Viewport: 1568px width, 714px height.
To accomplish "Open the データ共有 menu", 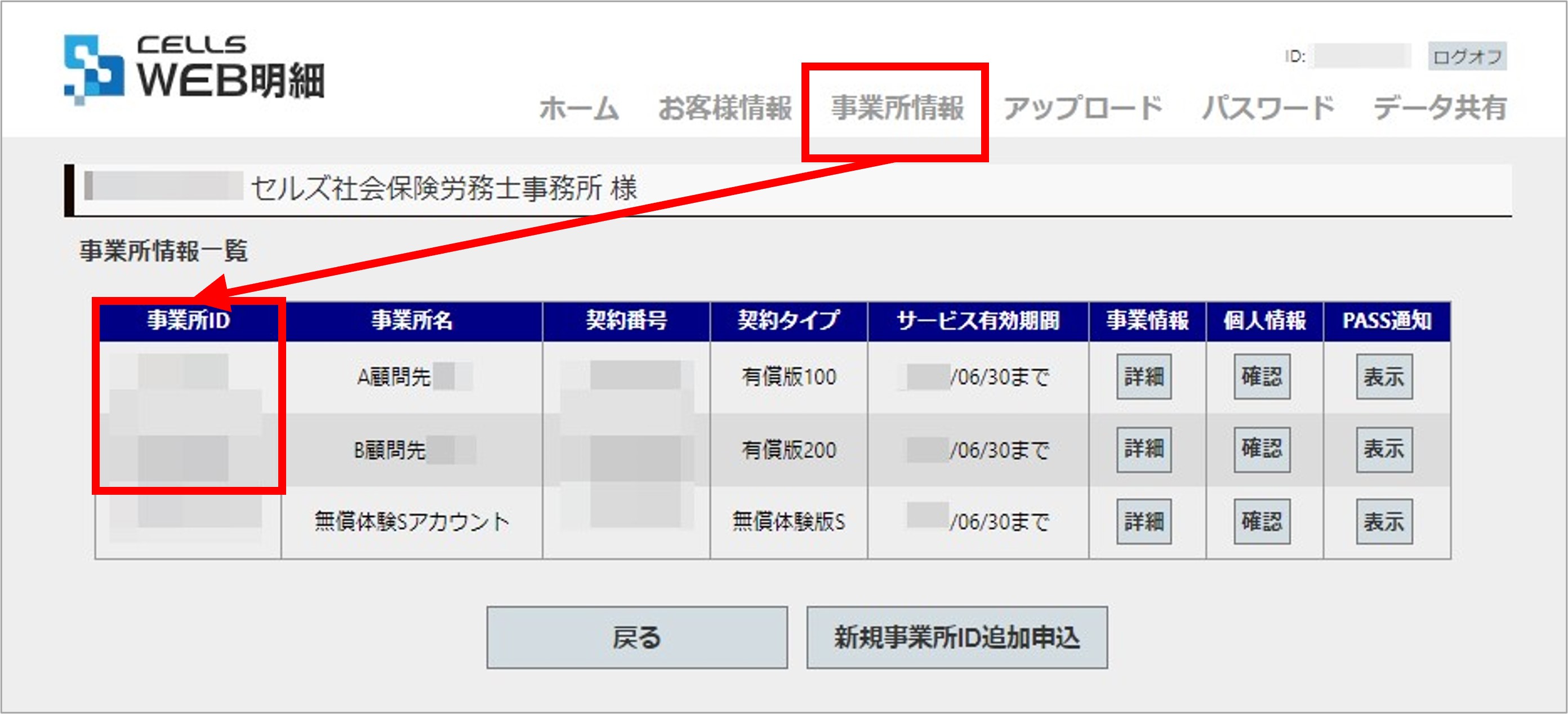I will 1440,108.
